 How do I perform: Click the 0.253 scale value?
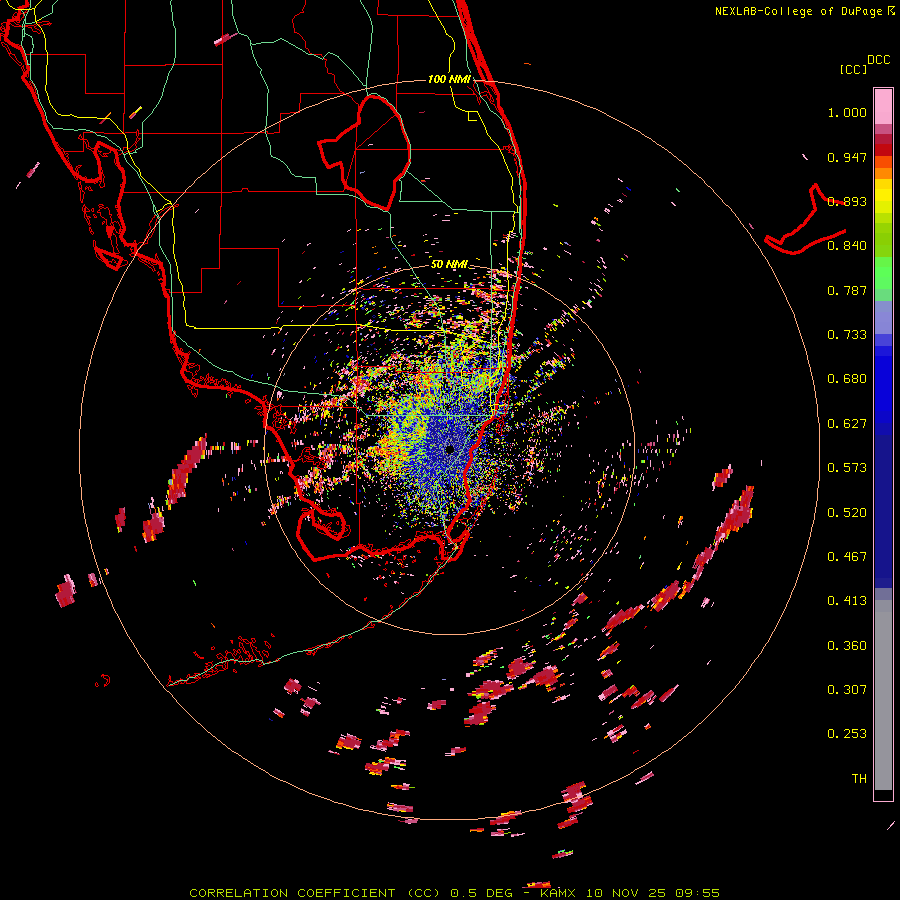[847, 734]
